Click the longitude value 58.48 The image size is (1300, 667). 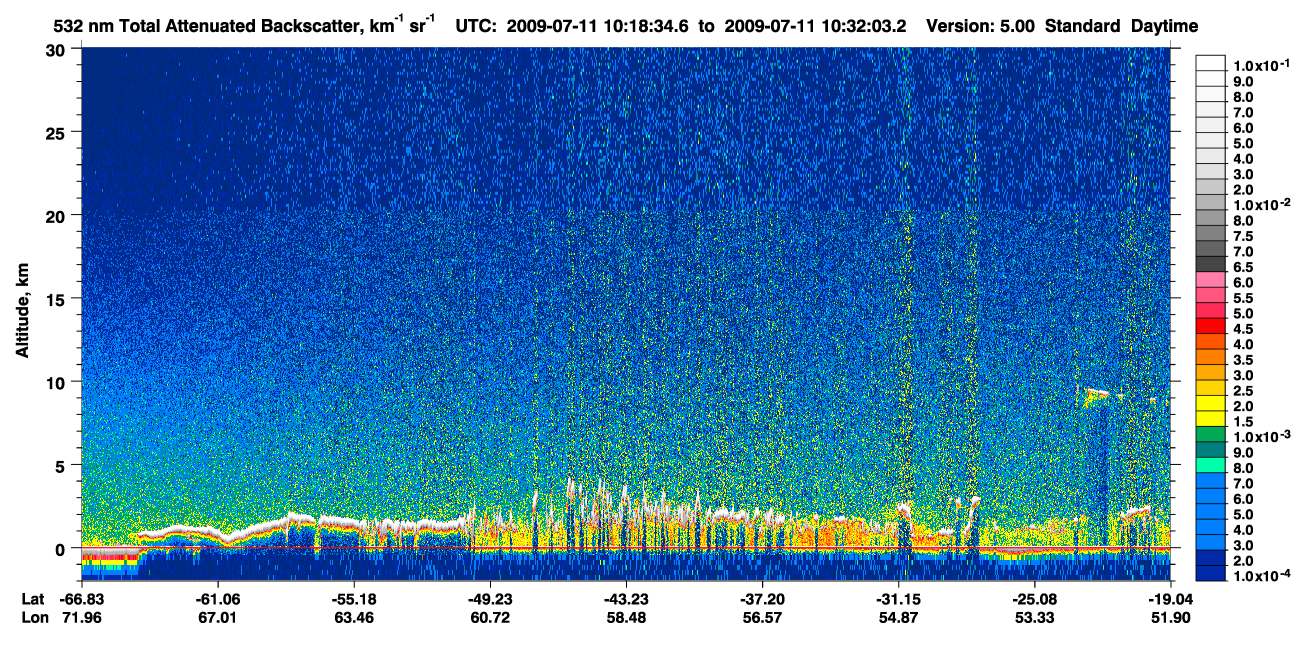click(626, 617)
